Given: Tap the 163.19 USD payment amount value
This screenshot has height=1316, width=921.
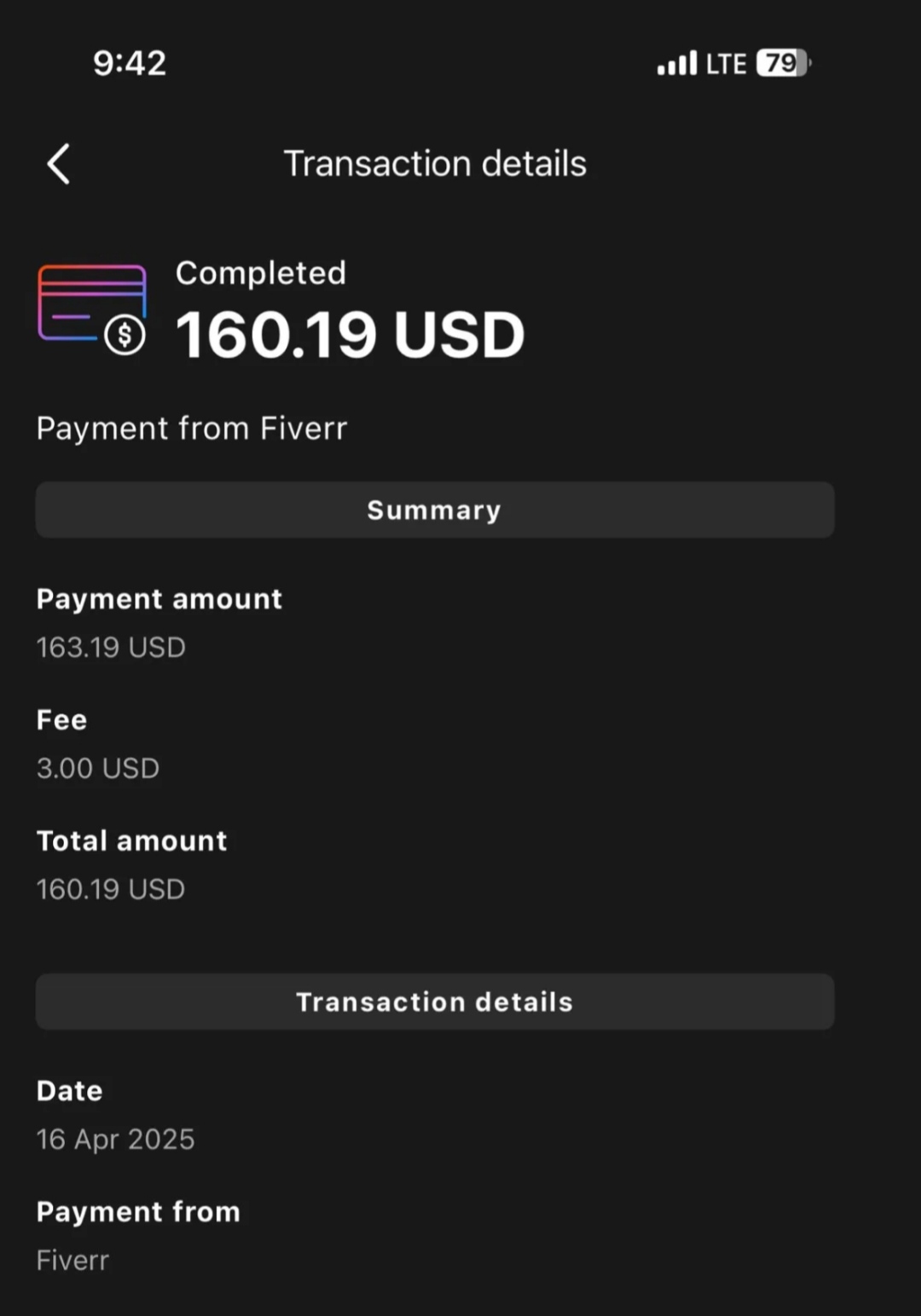Looking at the screenshot, I should [x=111, y=648].
